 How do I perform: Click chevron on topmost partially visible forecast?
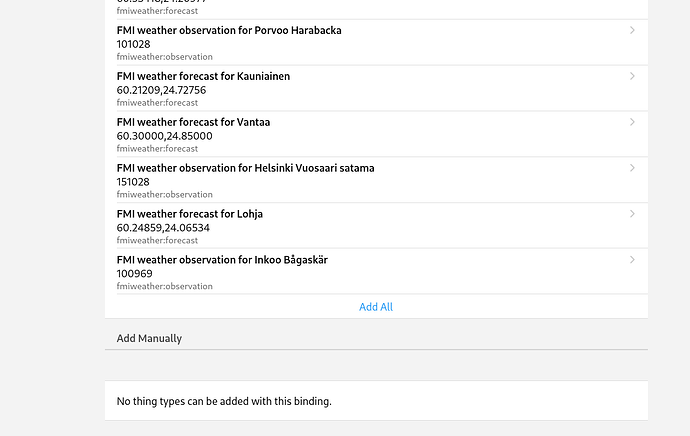tap(632, 5)
